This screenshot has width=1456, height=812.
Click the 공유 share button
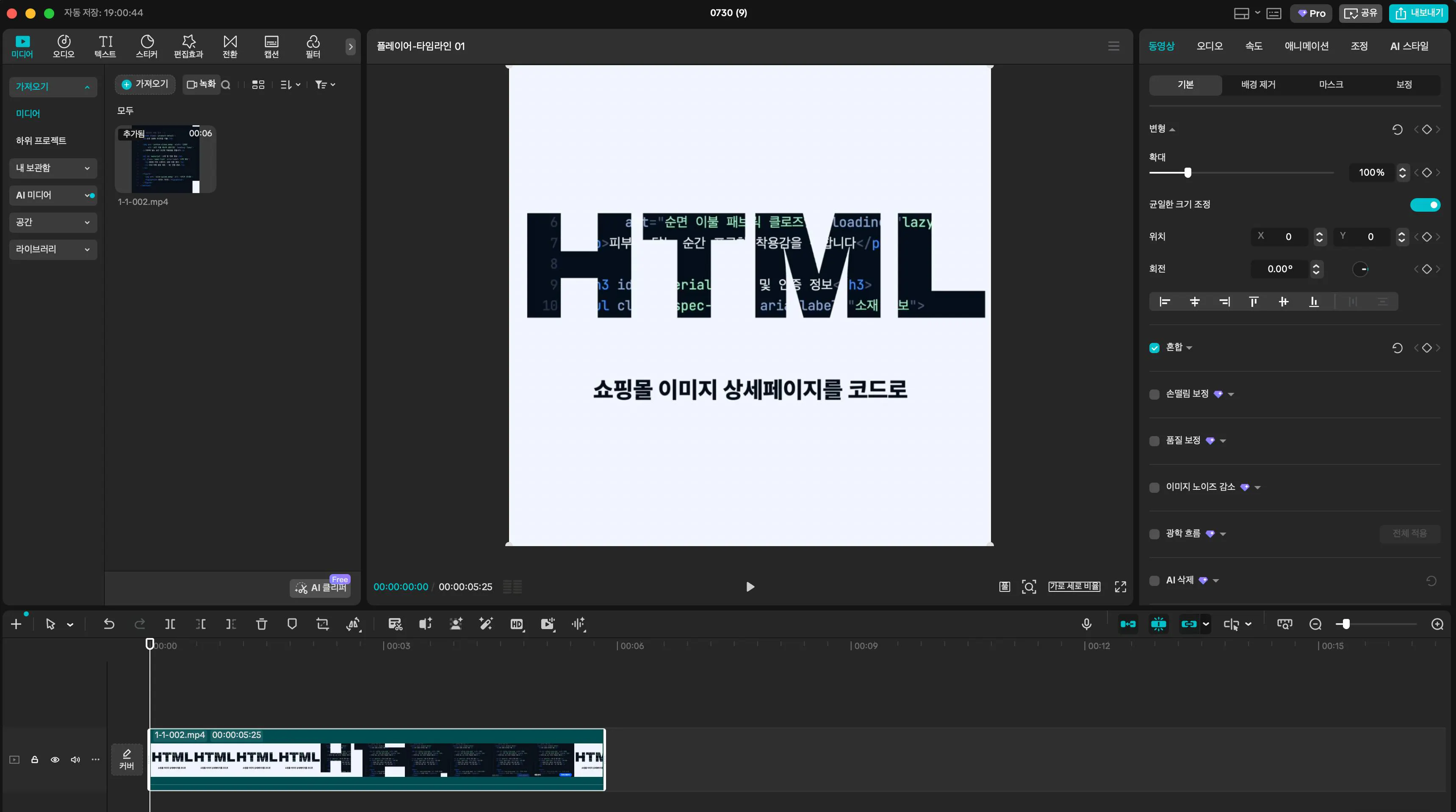(1360, 13)
